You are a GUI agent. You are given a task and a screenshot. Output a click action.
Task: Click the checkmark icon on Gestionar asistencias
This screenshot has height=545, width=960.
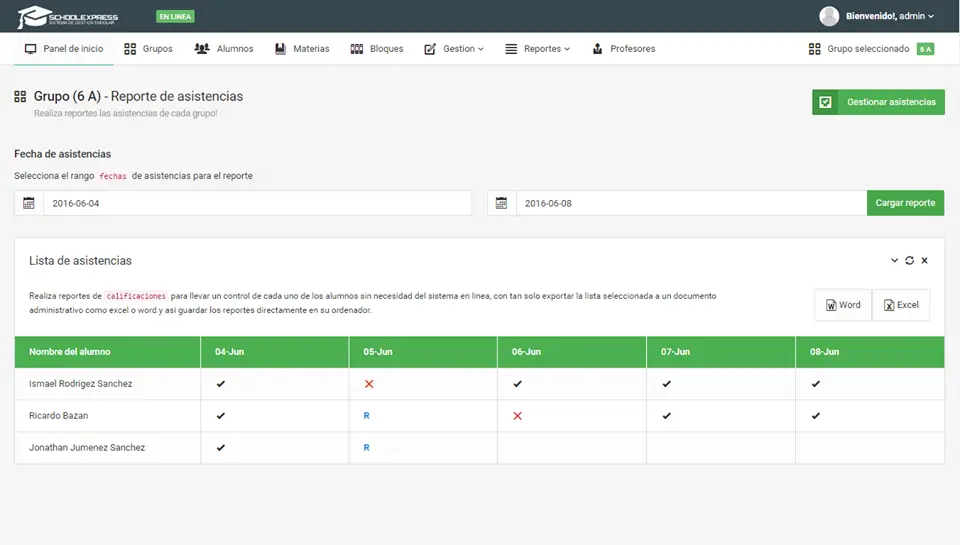825,102
